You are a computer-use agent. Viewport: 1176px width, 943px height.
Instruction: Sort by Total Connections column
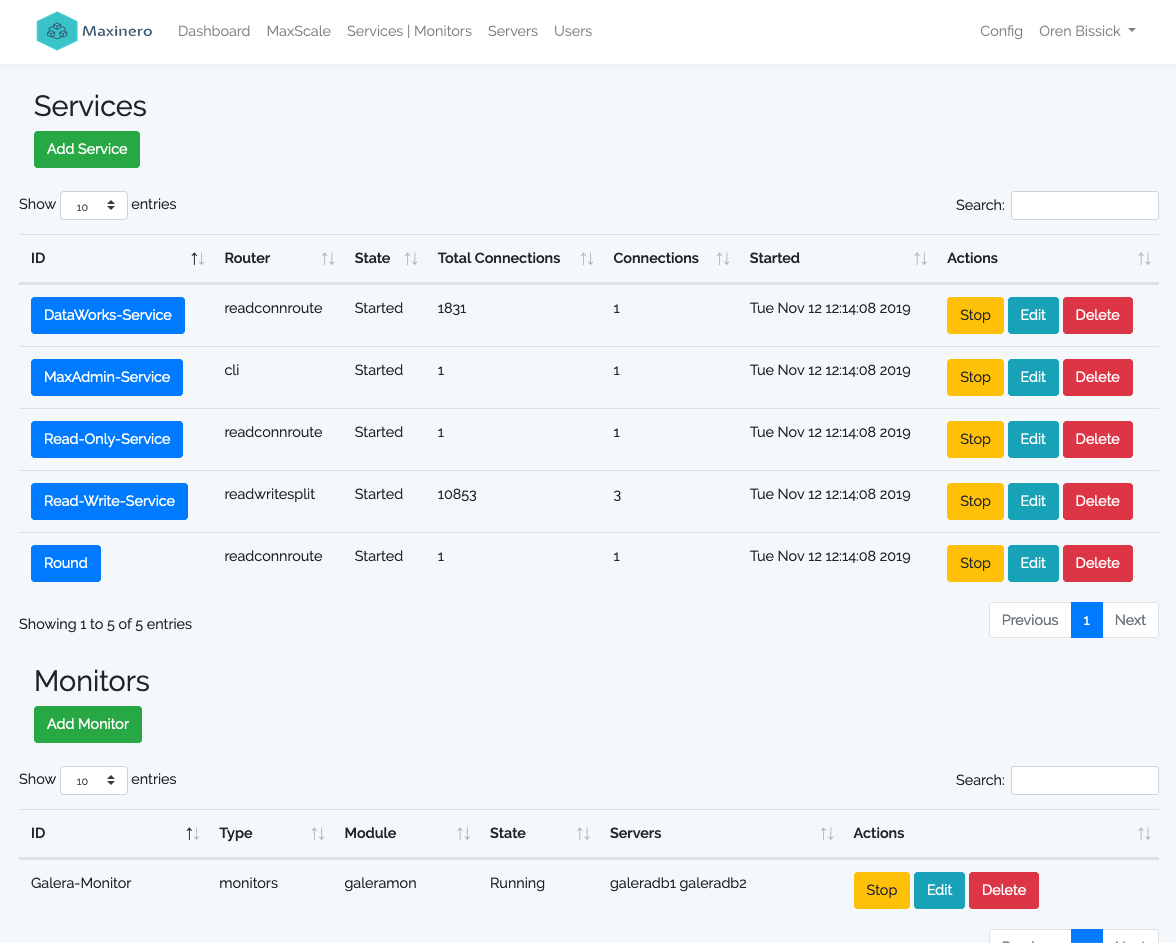[587, 259]
